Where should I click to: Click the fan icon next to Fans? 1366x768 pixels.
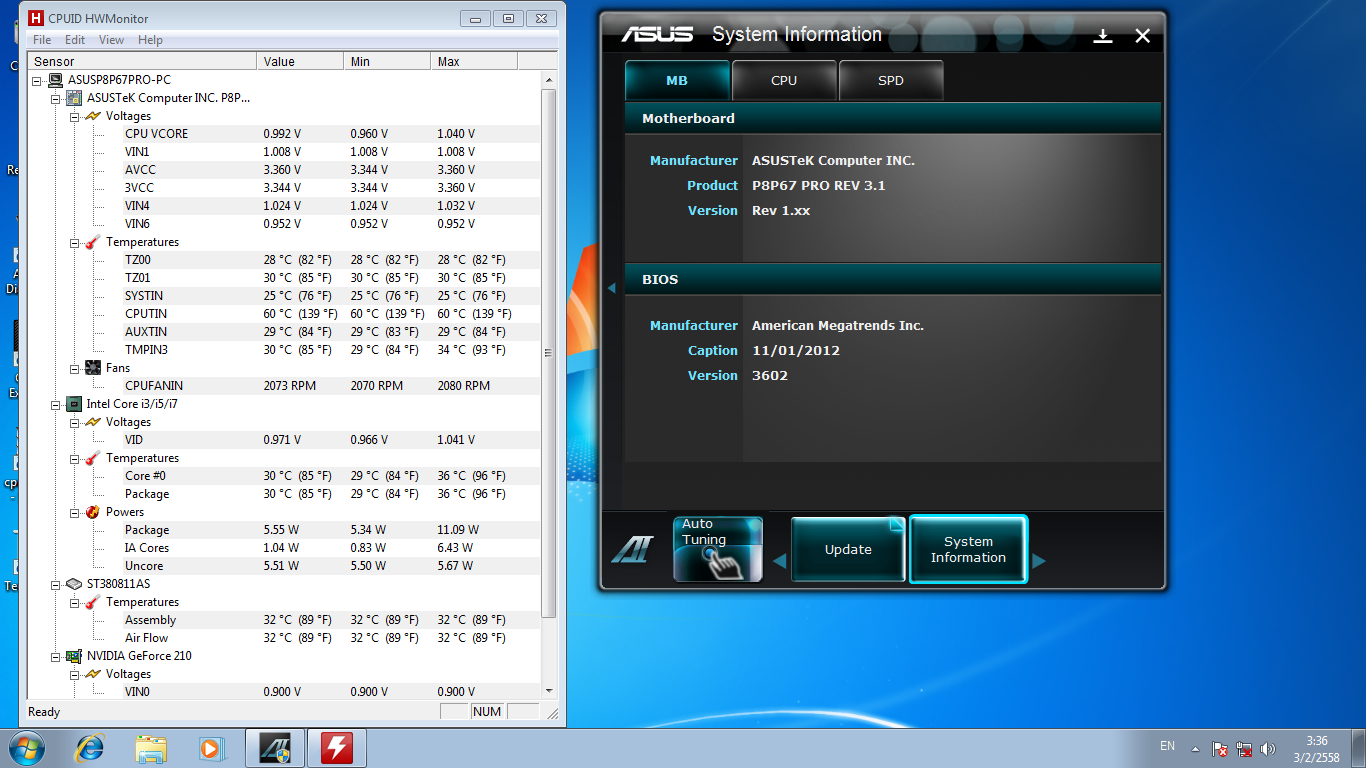tap(93, 368)
